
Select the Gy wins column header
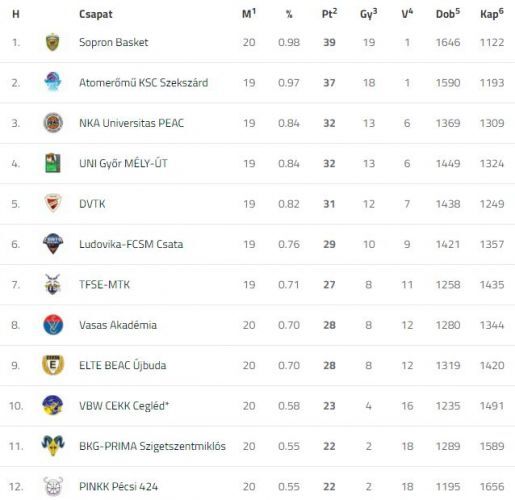pyautogui.click(x=369, y=14)
